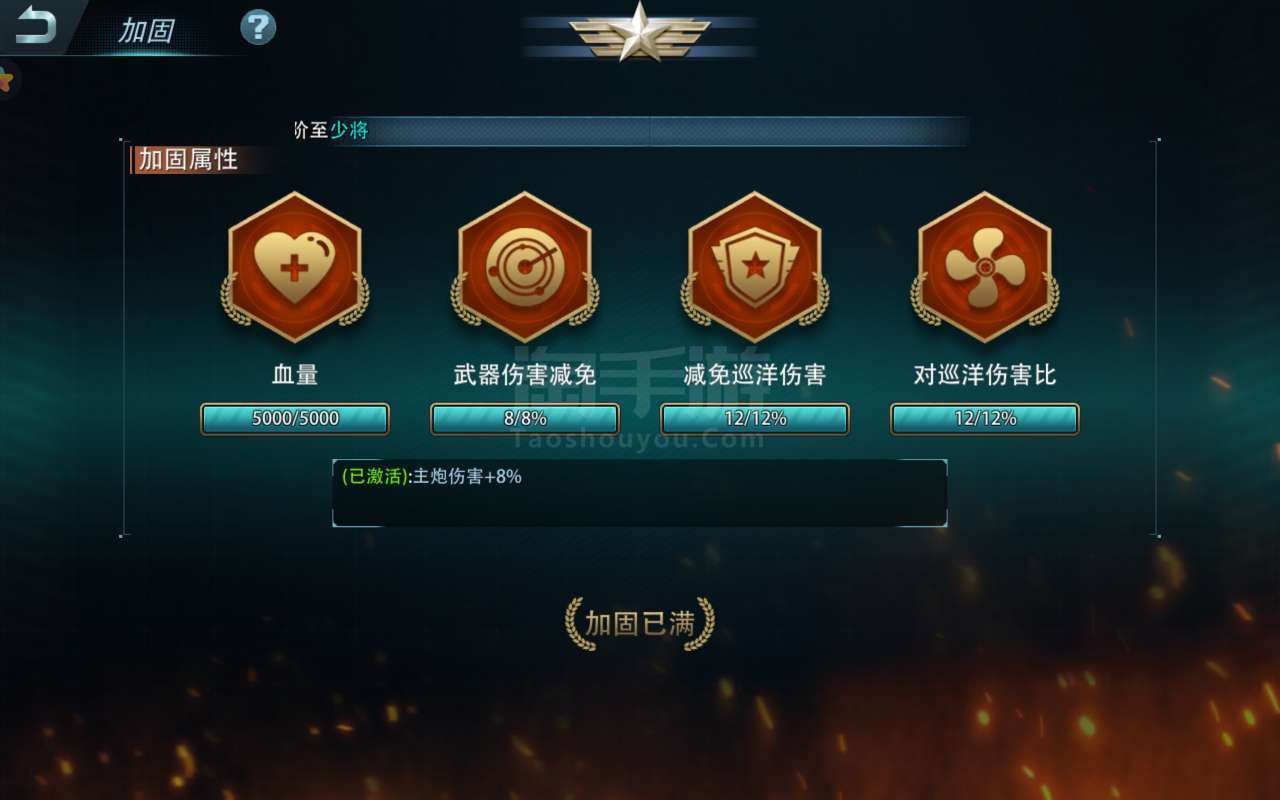The height and width of the screenshot is (800, 1280).
Task: Click the 12/12% cruiser reduction bar
Action: point(755,419)
